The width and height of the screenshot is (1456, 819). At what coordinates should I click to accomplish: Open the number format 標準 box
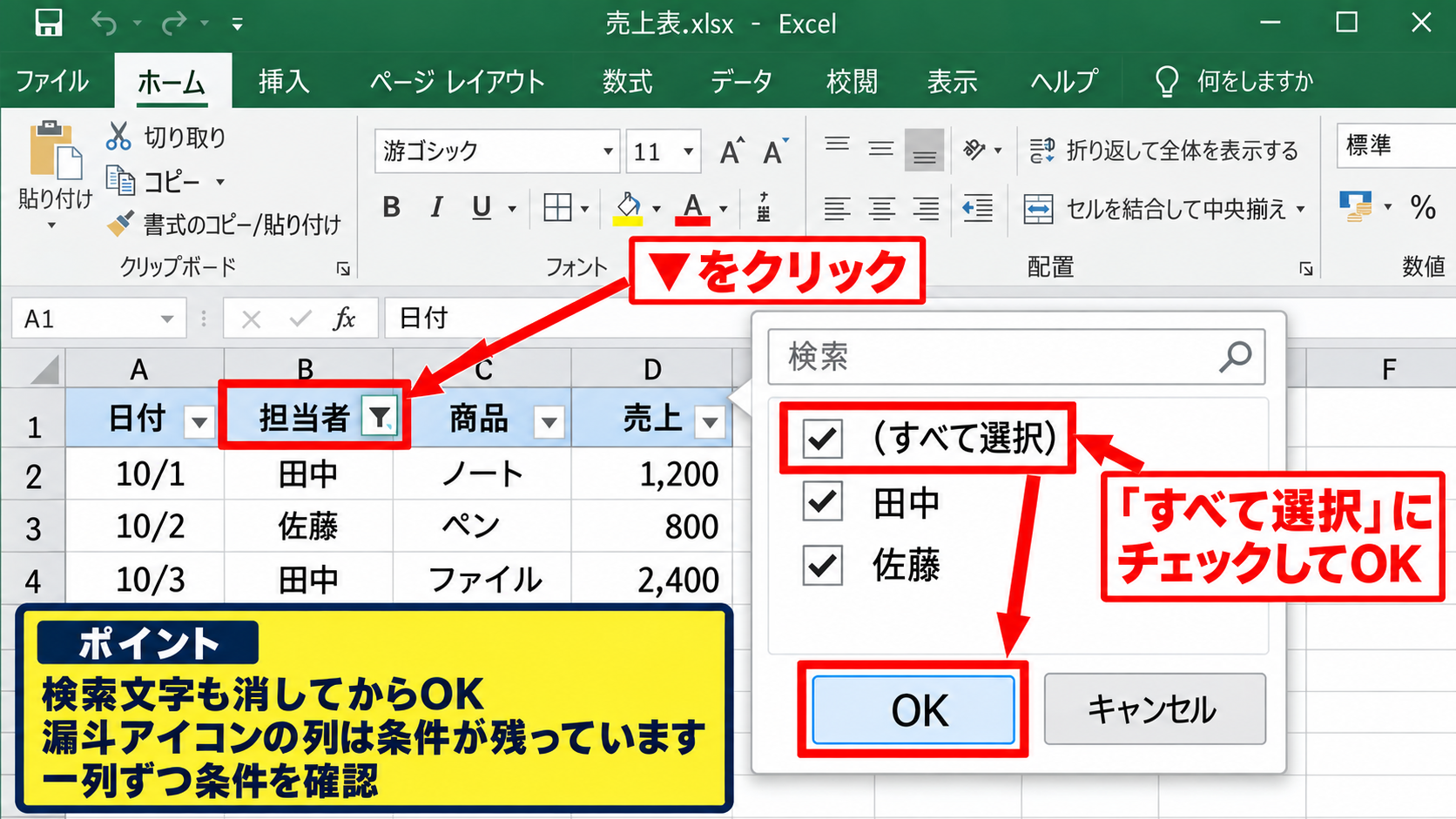click(1396, 145)
